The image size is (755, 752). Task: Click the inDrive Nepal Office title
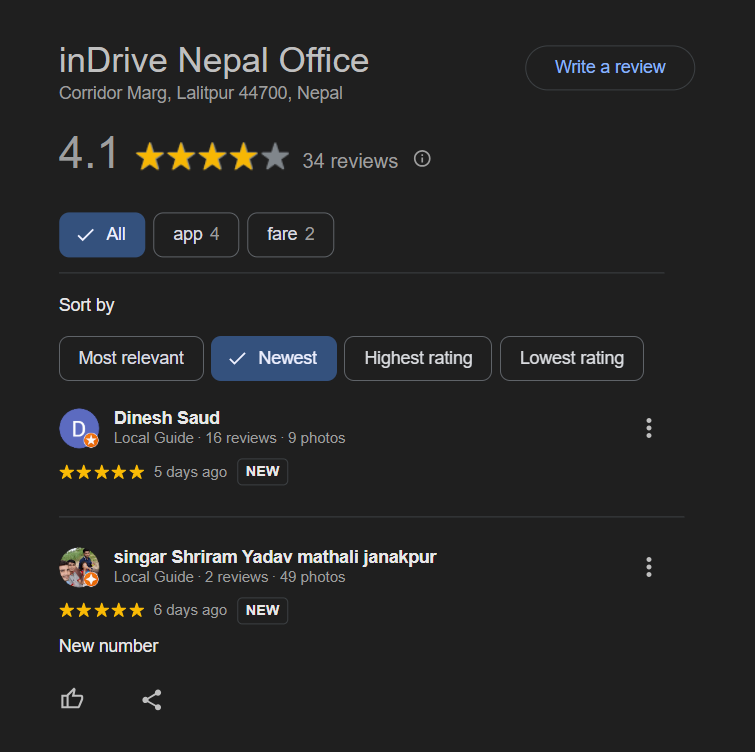[214, 61]
